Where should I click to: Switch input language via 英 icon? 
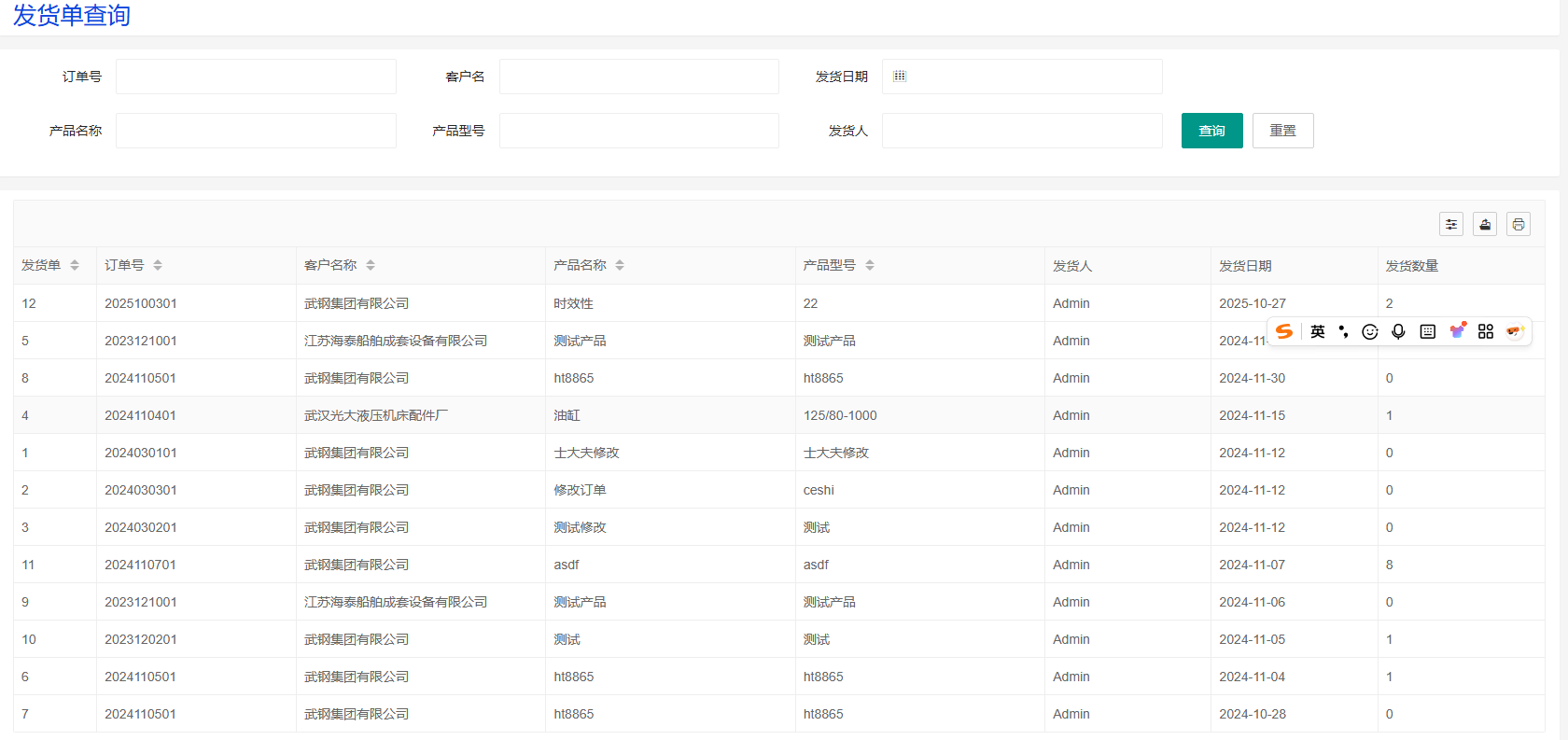(x=1318, y=331)
